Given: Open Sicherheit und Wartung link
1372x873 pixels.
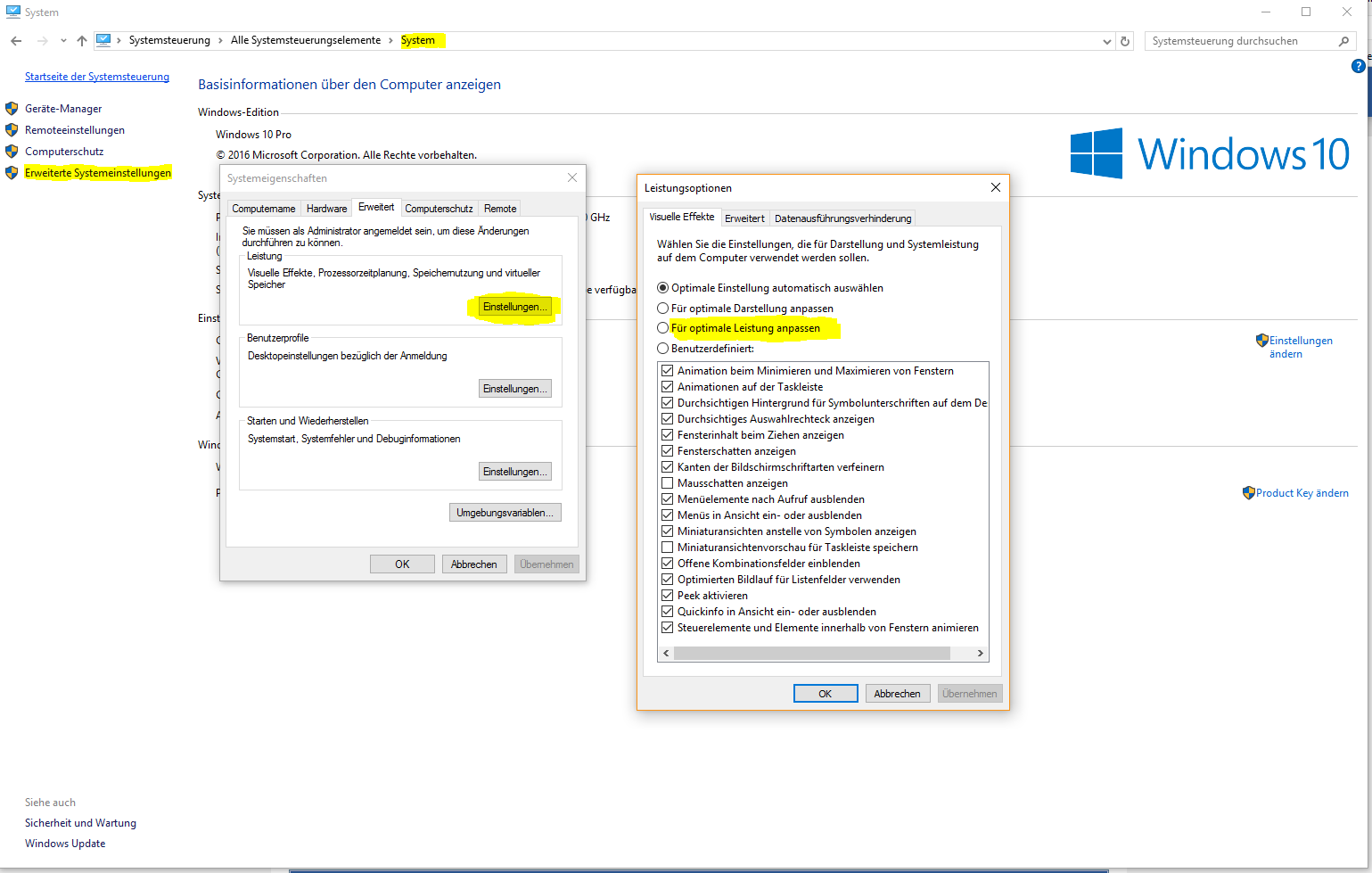Looking at the screenshot, I should [80, 823].
